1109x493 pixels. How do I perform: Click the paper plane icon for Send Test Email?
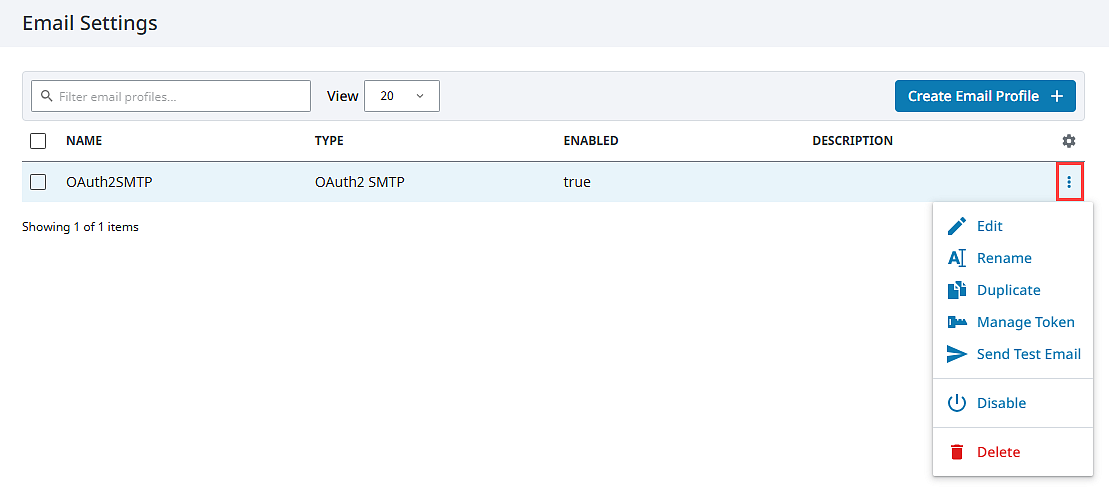(956, 354)
